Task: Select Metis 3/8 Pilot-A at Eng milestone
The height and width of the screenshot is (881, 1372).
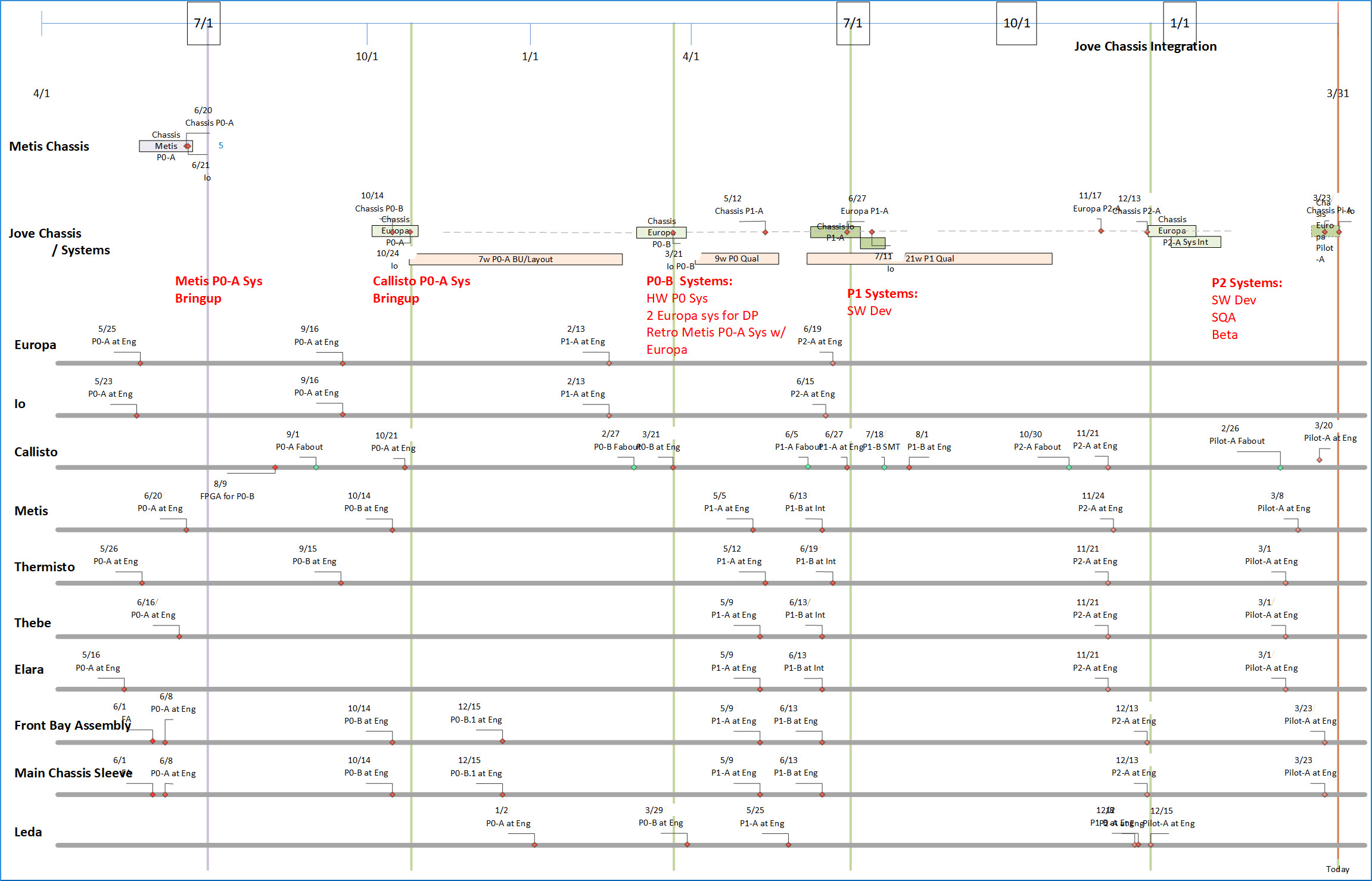Action: (x=1298, y=530)
